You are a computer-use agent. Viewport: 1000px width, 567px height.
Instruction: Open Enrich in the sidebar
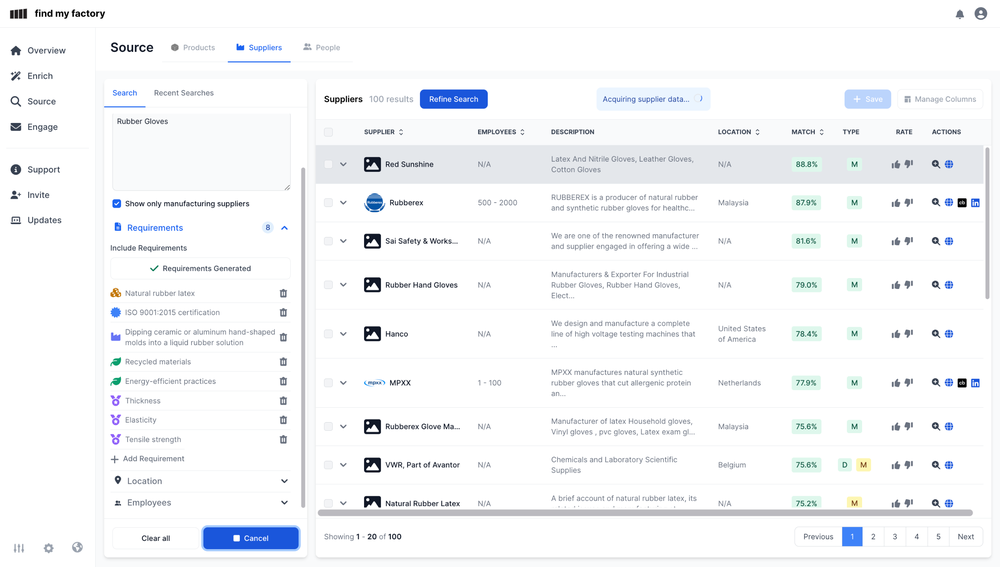32,76
